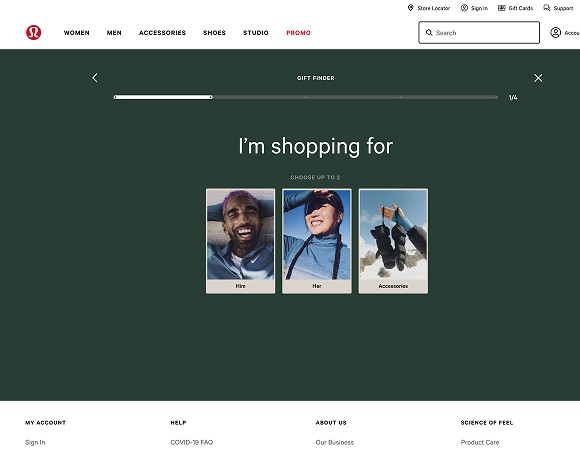The image size is (580, 450).
Task: Click the "1/4" step counter
Action: pos(513,98)
